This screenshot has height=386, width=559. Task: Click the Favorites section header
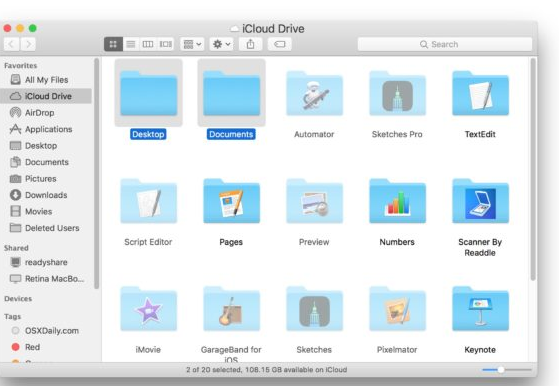point(21,66)
